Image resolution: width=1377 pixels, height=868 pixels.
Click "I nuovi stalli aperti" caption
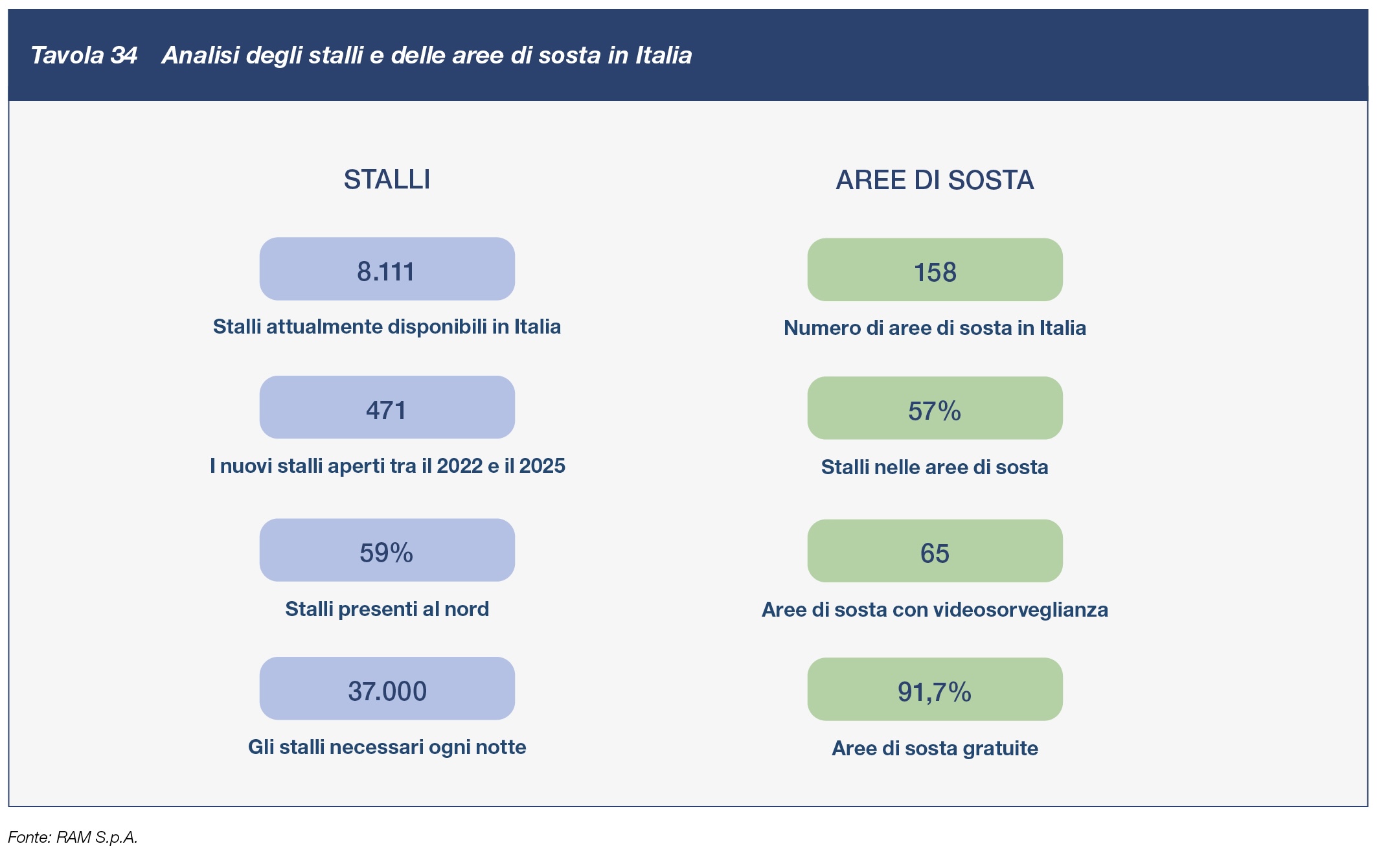[x=387, y=466]
